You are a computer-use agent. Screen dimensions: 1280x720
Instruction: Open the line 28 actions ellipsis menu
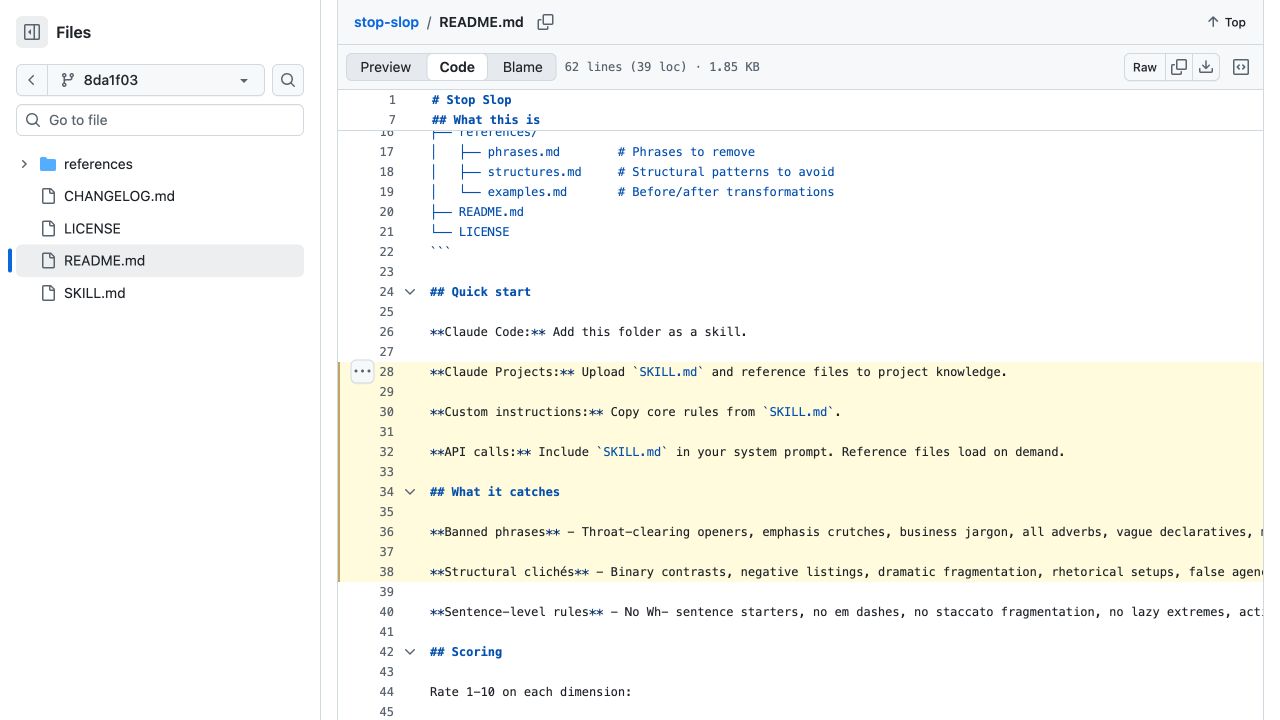pyautogui.click(x=362, y=372)
